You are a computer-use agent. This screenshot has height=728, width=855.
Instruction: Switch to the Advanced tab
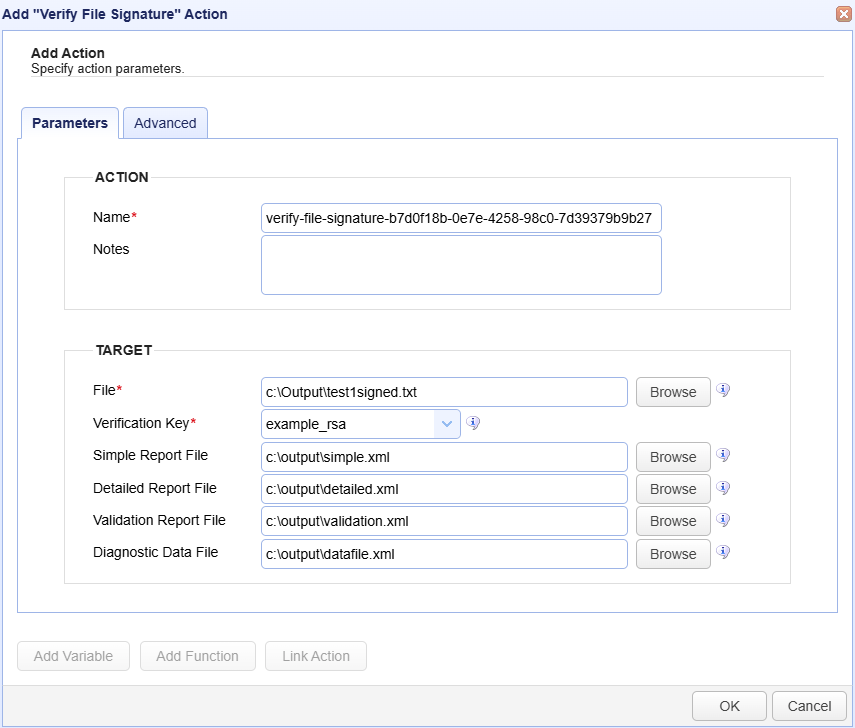tap(165, 123)
